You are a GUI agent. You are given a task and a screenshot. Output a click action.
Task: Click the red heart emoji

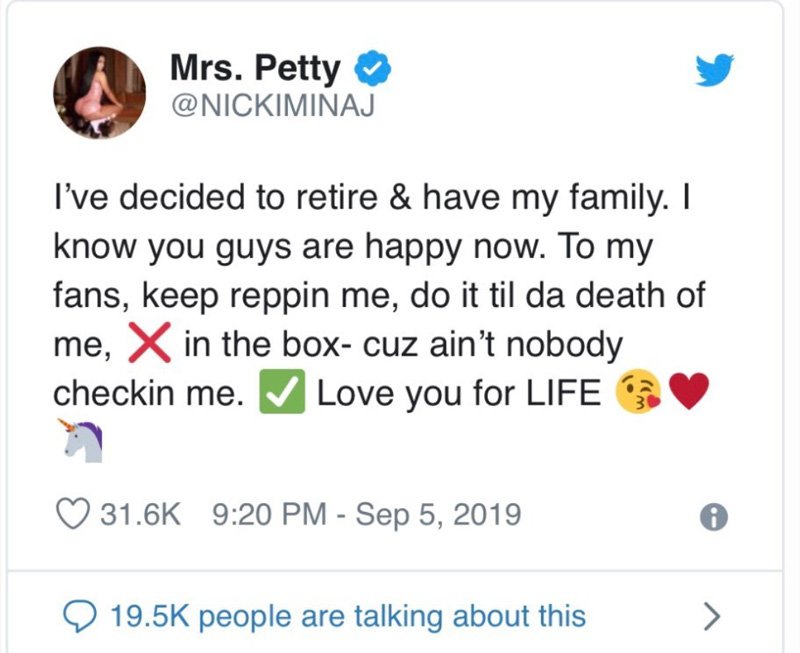coord(687,394)
